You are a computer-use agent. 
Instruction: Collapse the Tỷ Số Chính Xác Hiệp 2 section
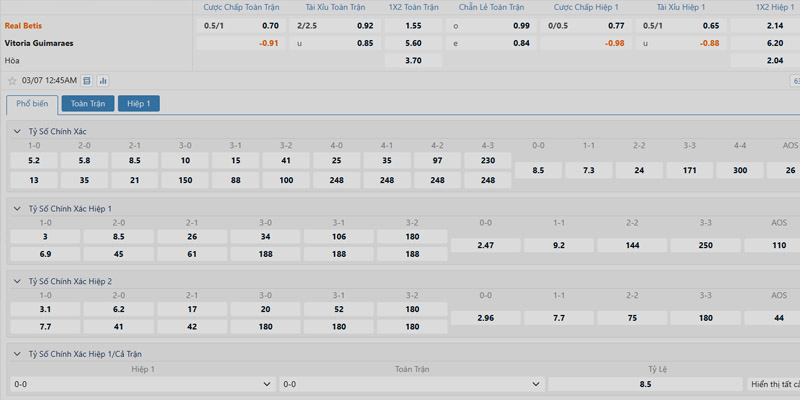point(17,281)
